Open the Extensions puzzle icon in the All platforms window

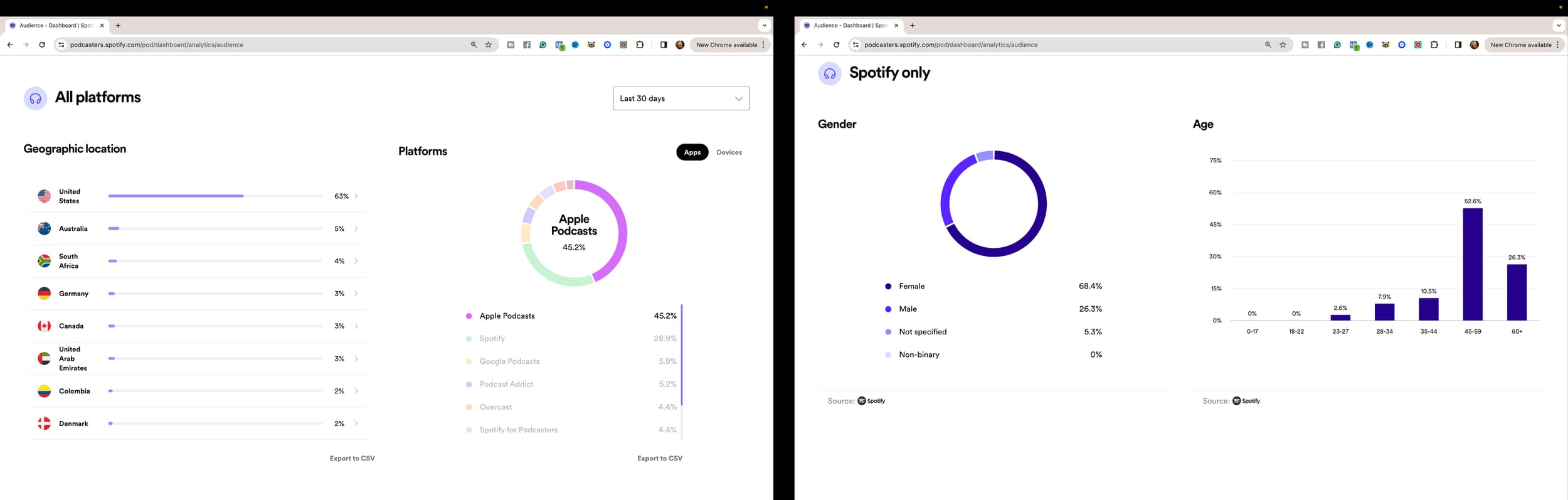640,45
